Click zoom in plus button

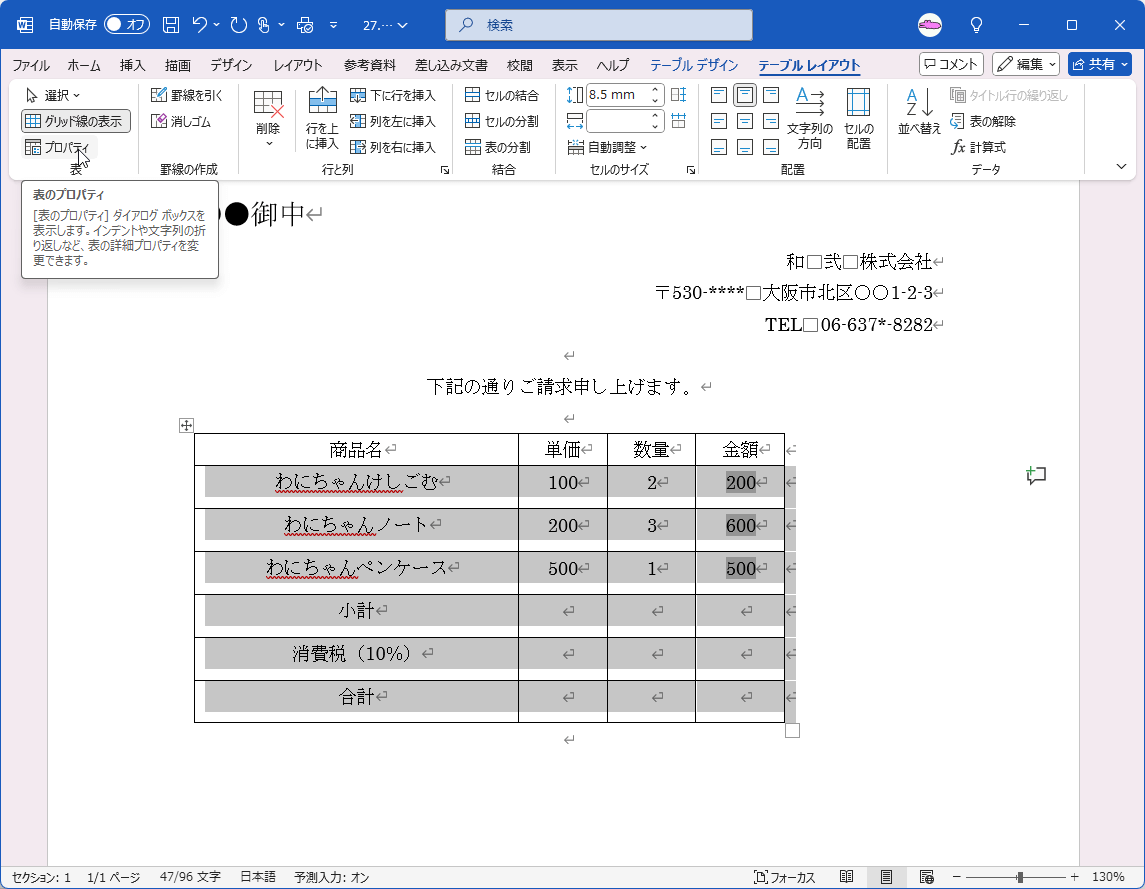pyautogui.click(x=1074, y=877)
